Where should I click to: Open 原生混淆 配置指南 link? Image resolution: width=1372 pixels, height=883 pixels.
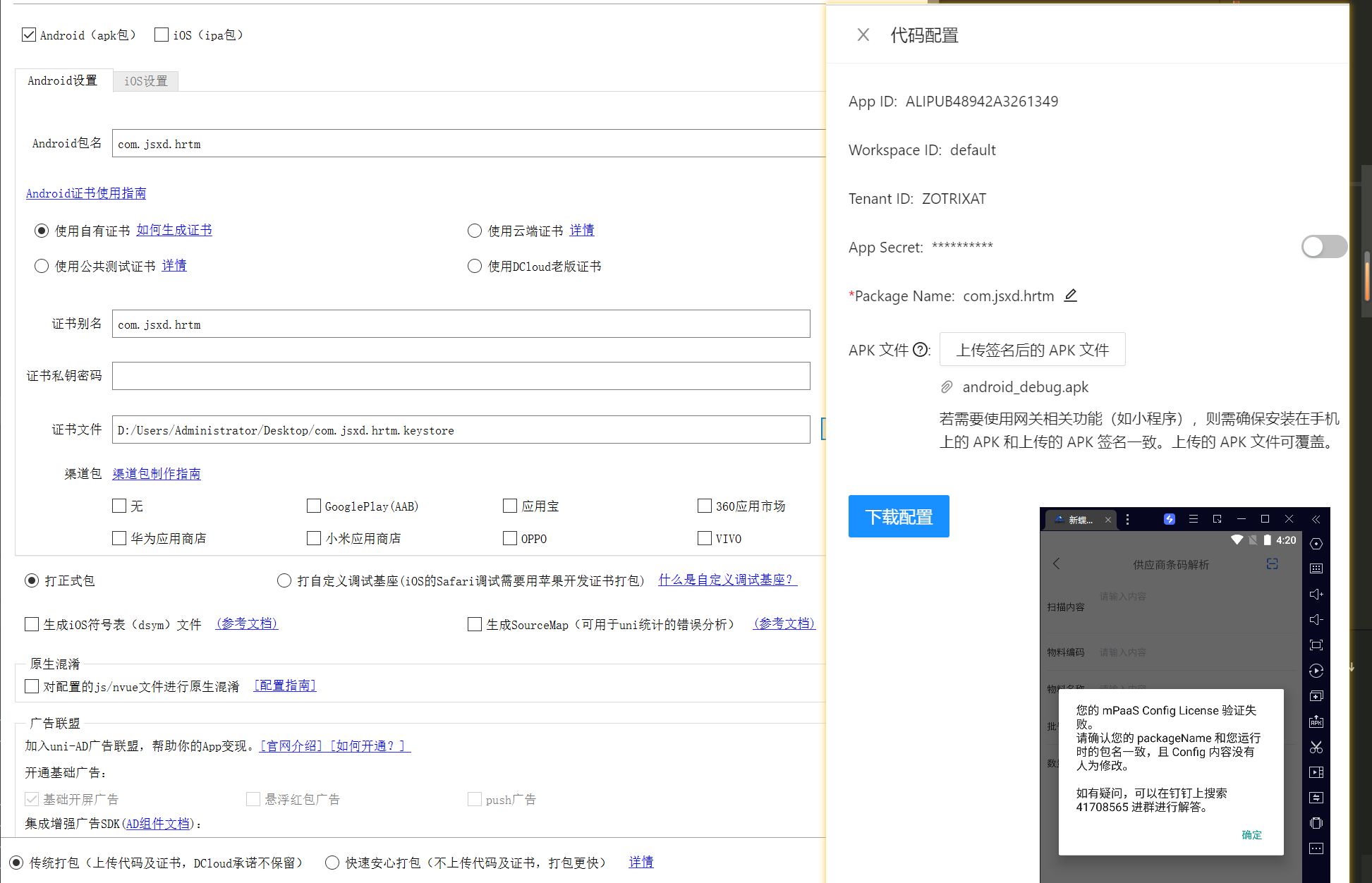coord(285,686)
